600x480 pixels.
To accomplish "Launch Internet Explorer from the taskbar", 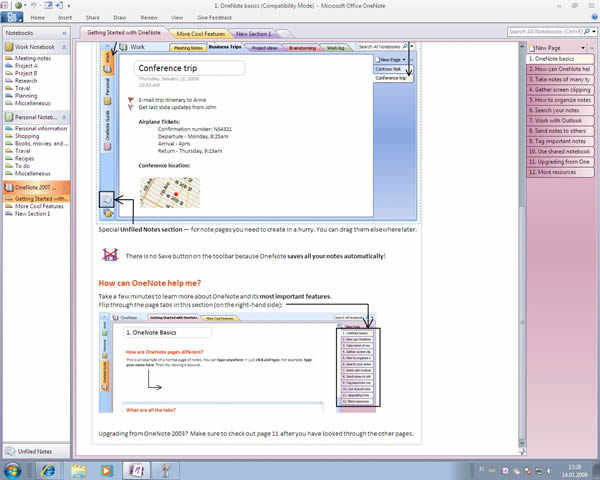I will tap(49, 470).
